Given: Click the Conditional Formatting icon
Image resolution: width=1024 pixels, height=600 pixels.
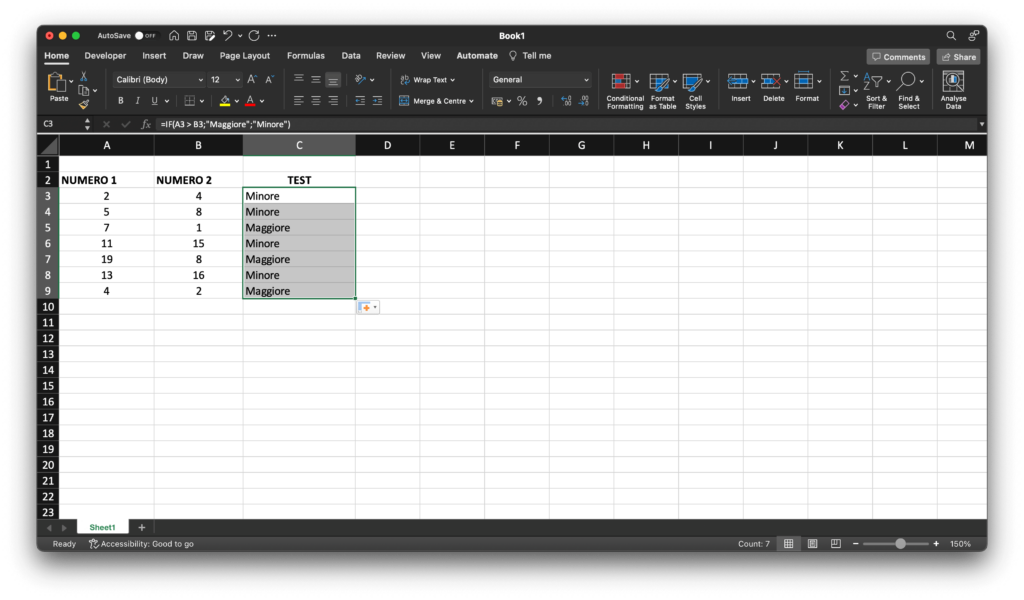Looking at the screenshot, I should pyautogui.click(x=621, y=82).
